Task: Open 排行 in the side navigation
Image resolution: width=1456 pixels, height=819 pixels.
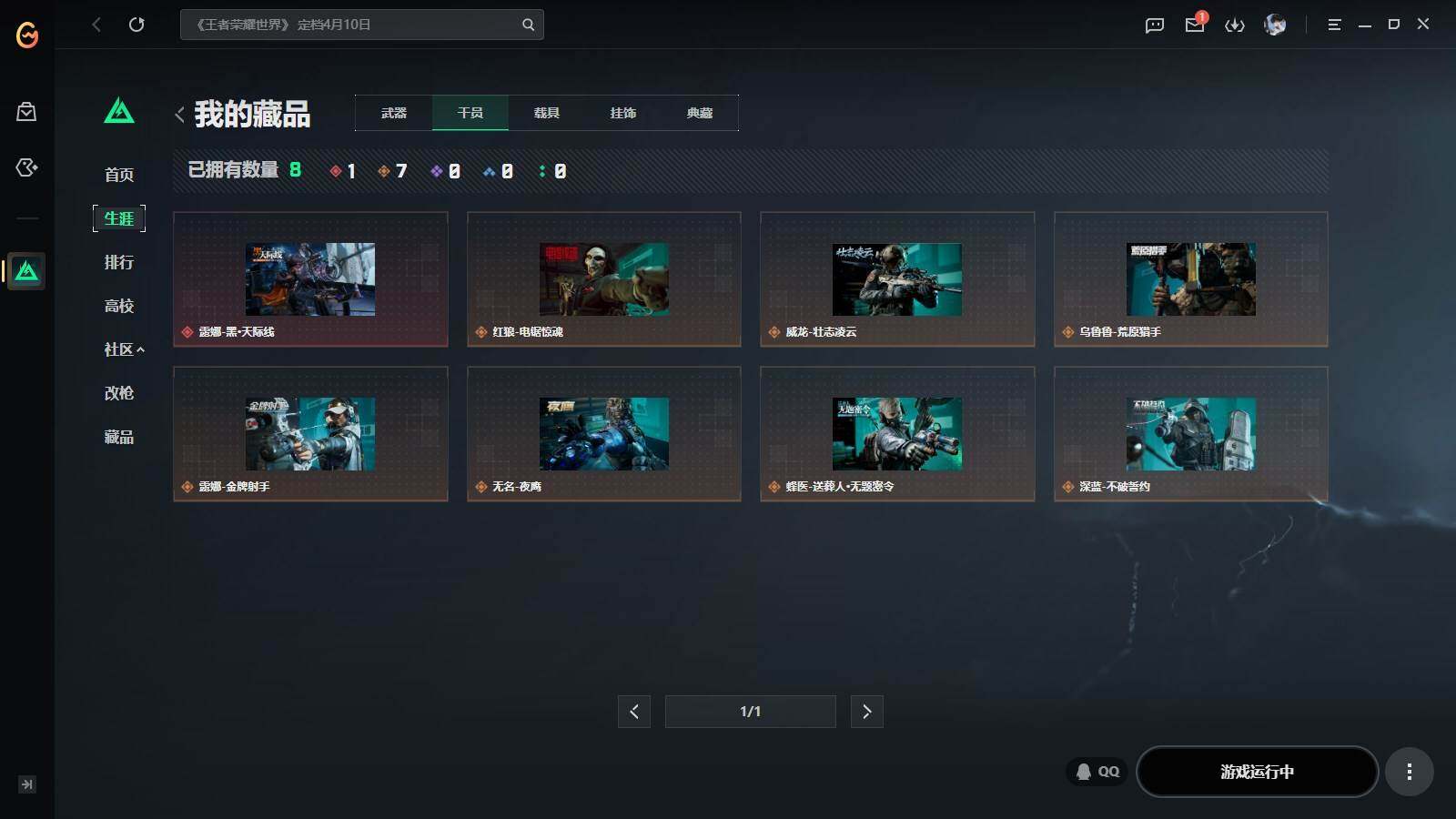Action: pyautogui.click(x=119, y=262)
